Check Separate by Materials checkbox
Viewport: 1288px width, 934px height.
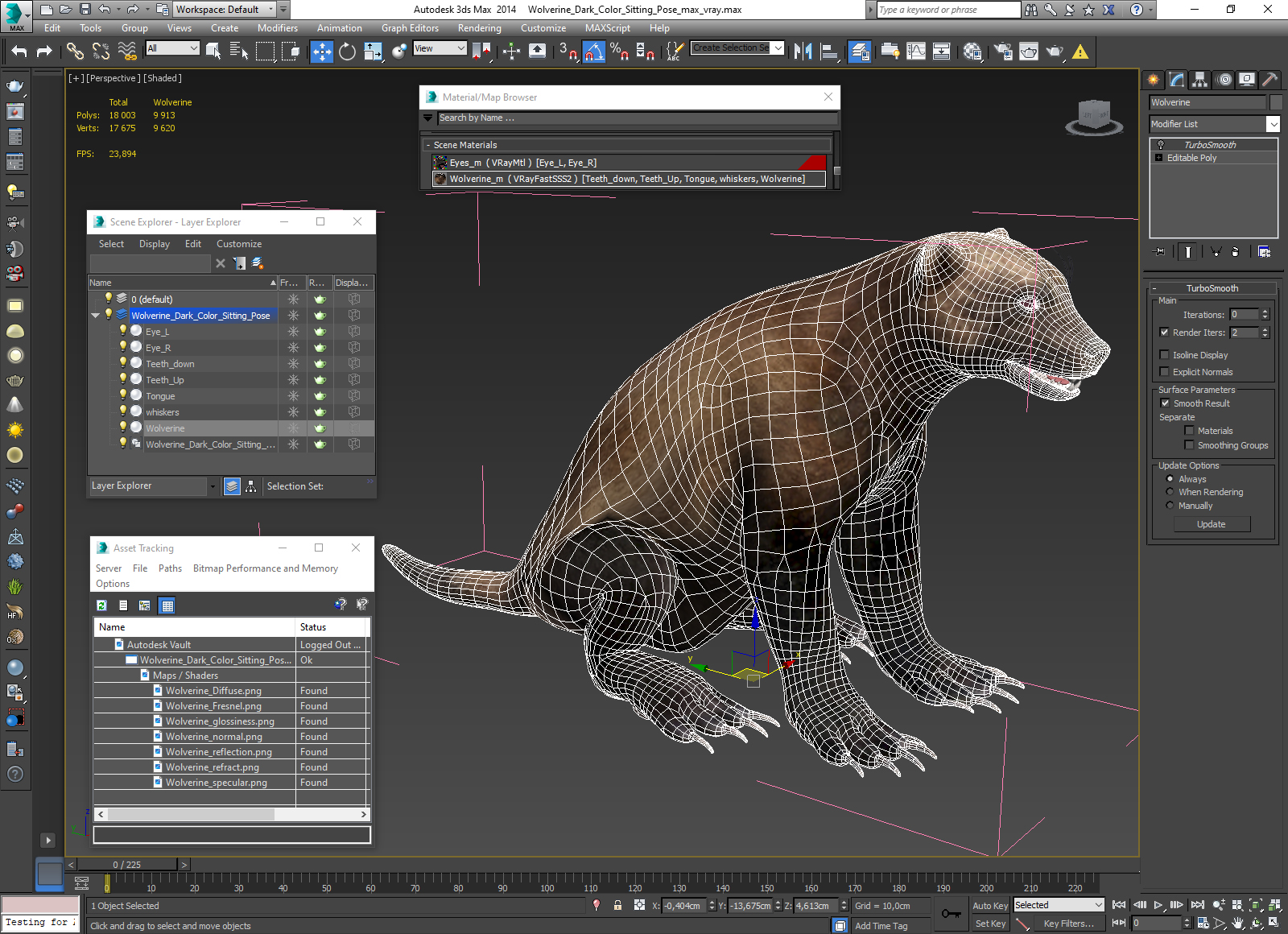pos(1189,431)
